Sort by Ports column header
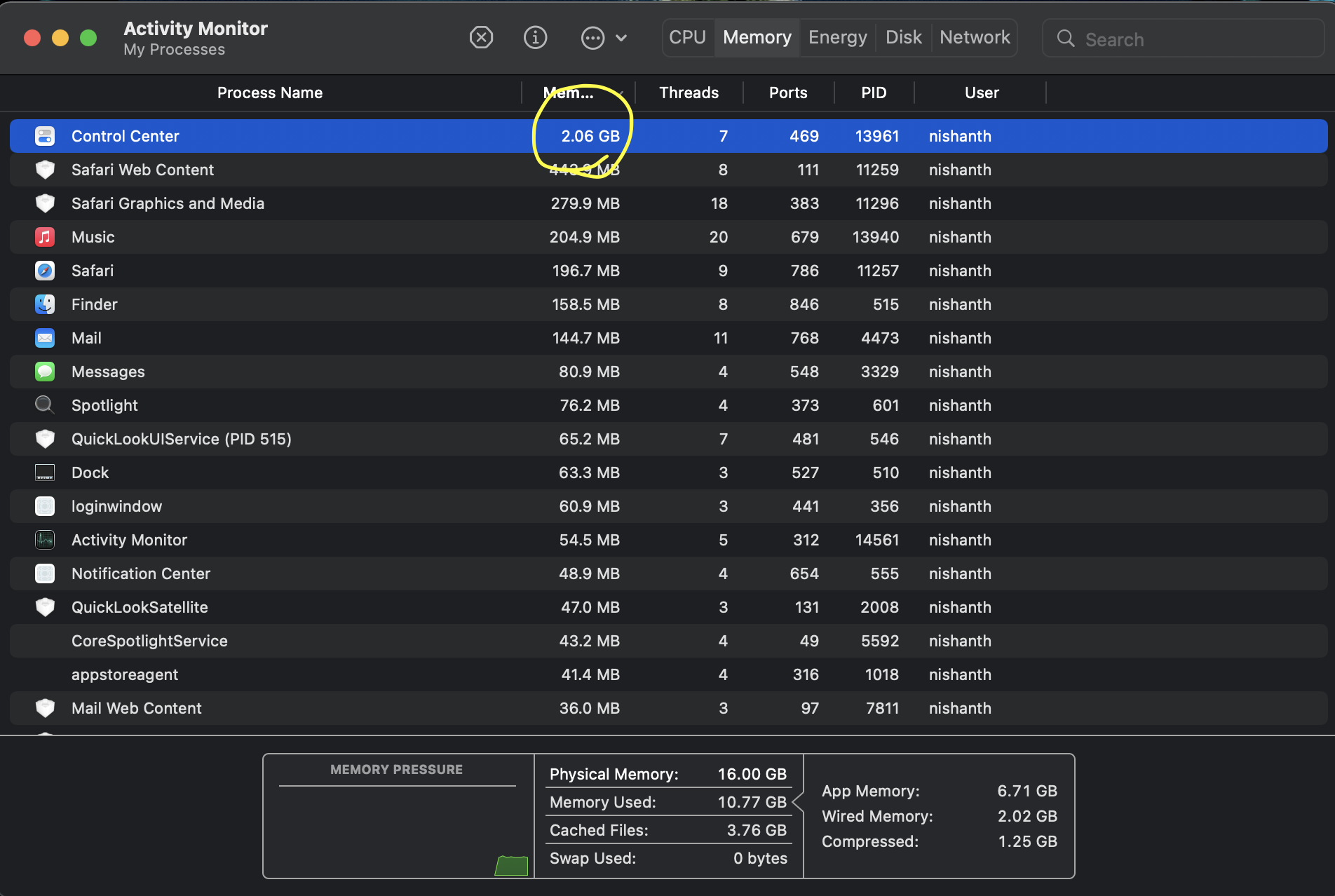 point(788,93)
